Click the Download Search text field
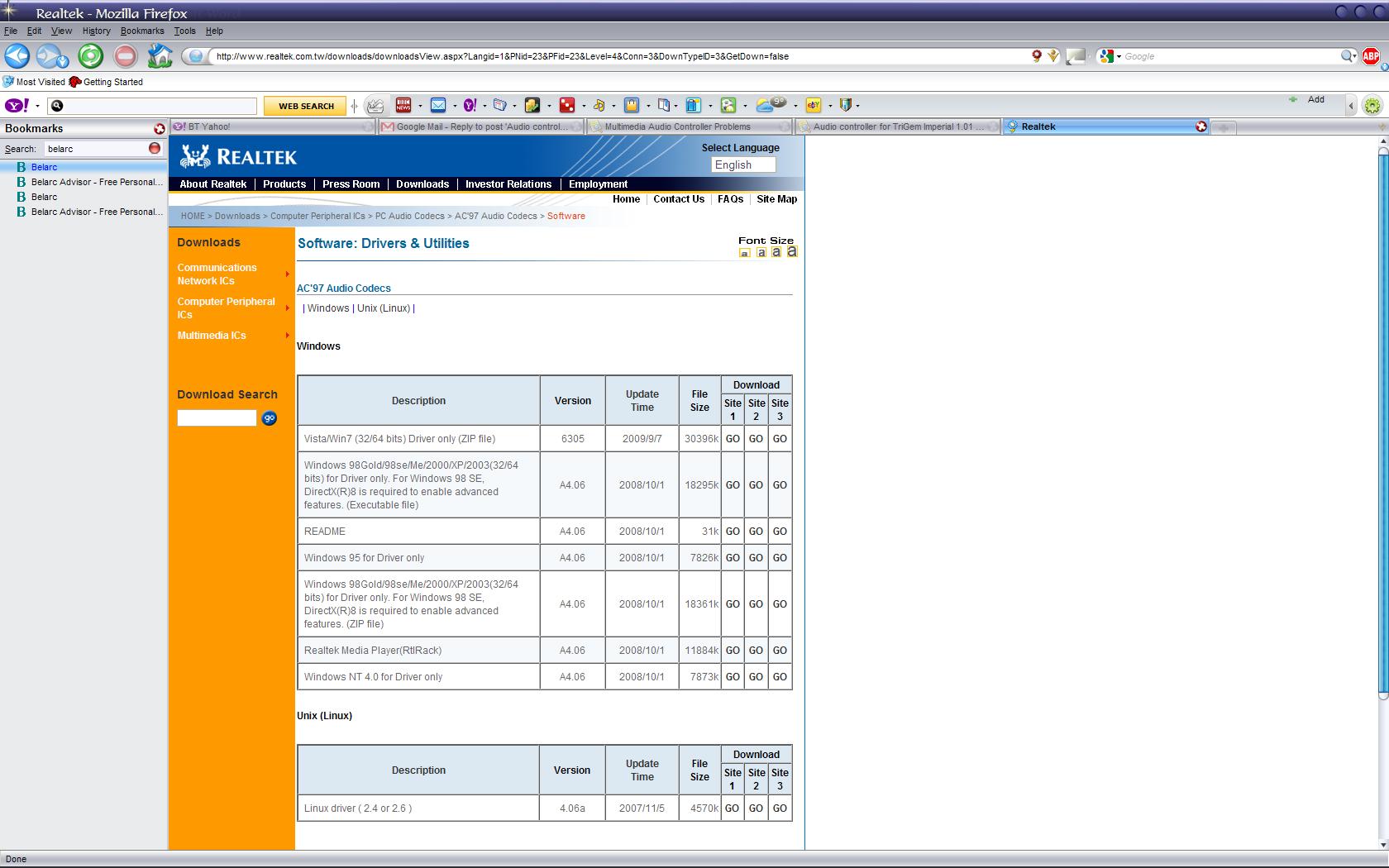1389x868 pixels. [217, 418]
